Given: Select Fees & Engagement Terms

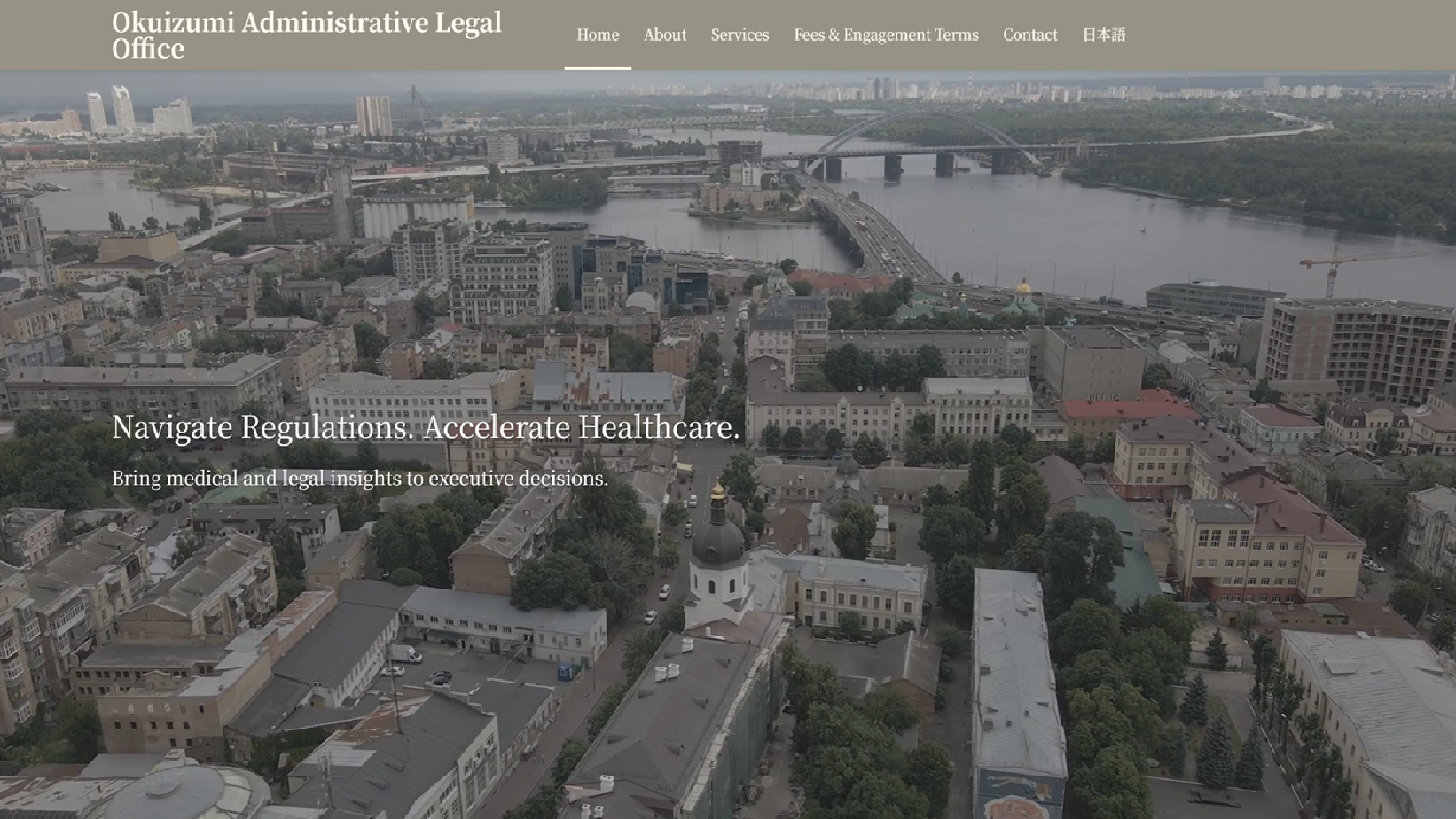Looking at the screenshot, I should click(886, 35).
